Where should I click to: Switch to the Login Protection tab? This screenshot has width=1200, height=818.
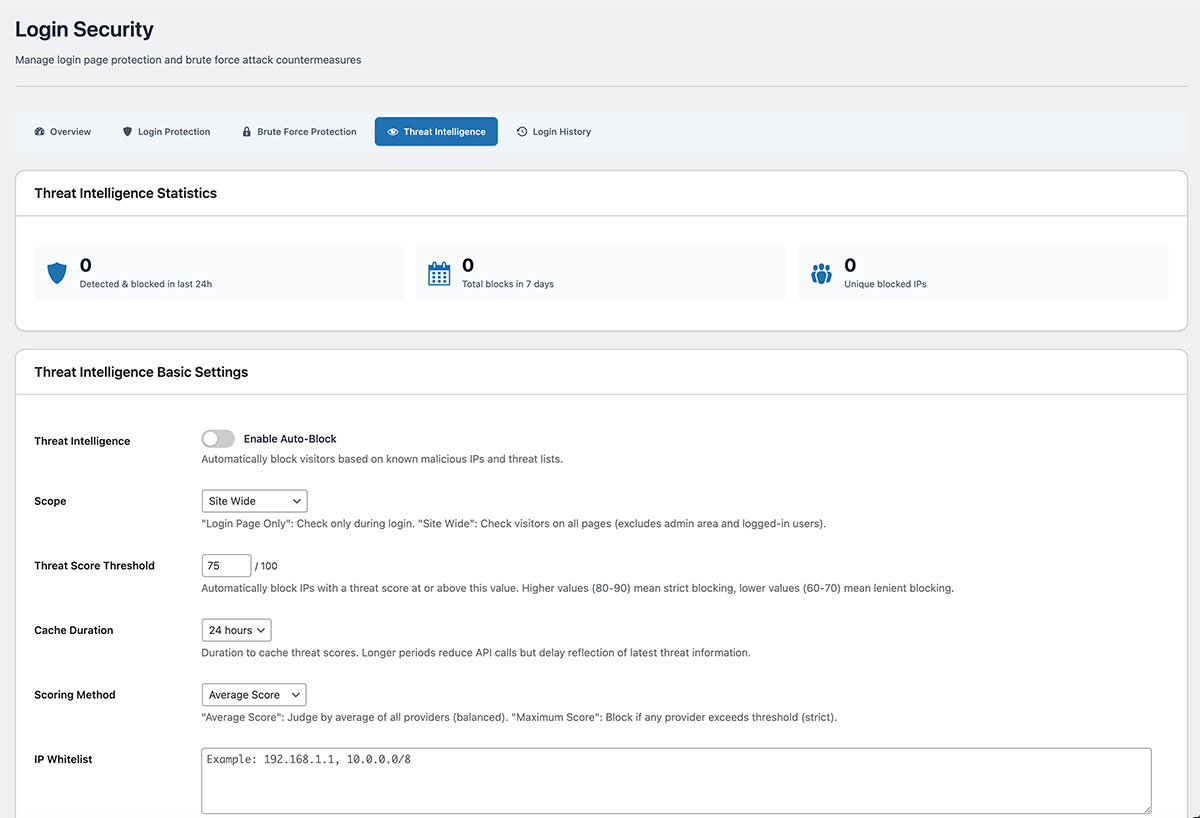pos(166,132)
